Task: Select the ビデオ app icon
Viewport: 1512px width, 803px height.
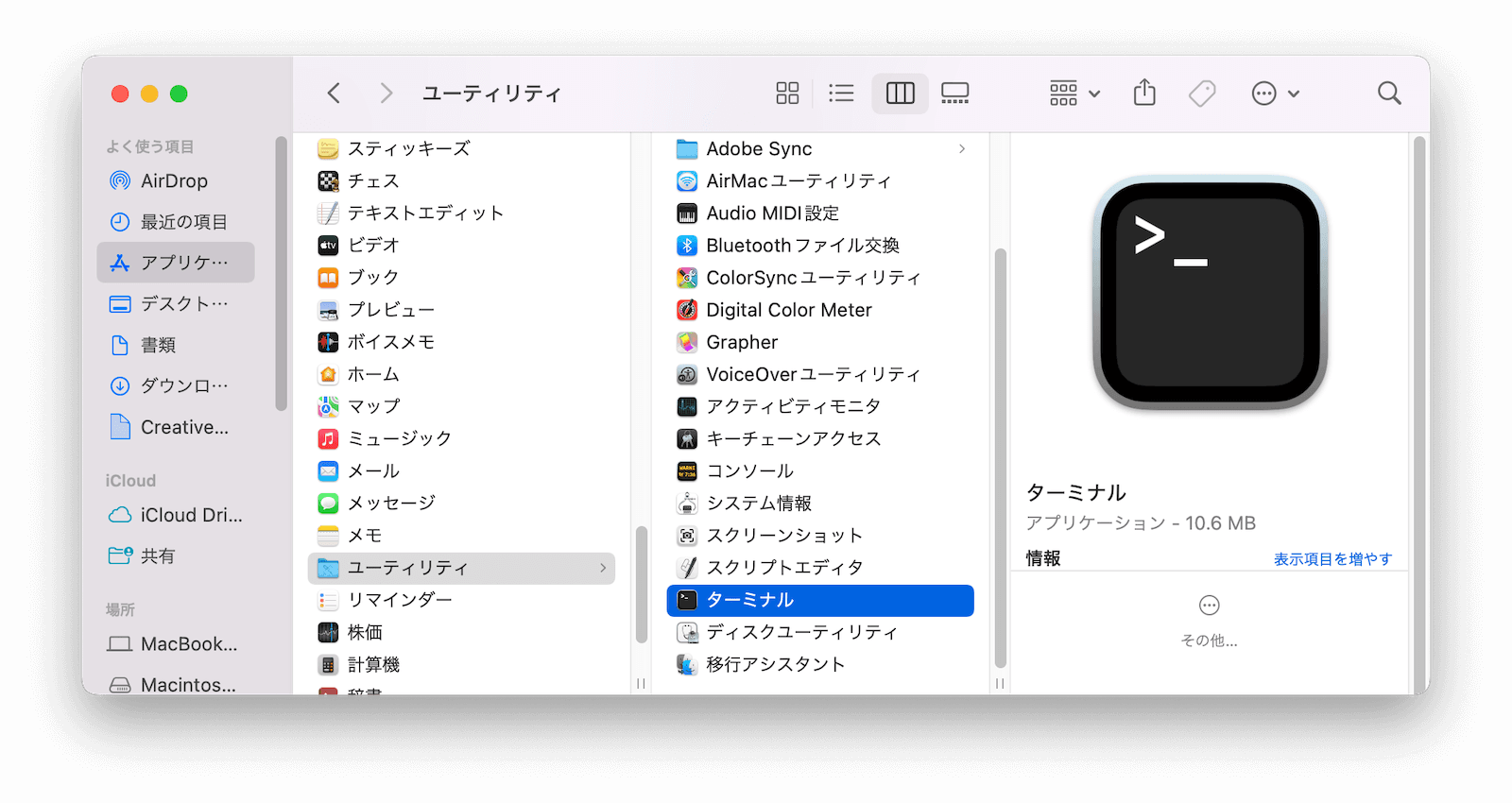Action: 328,245
